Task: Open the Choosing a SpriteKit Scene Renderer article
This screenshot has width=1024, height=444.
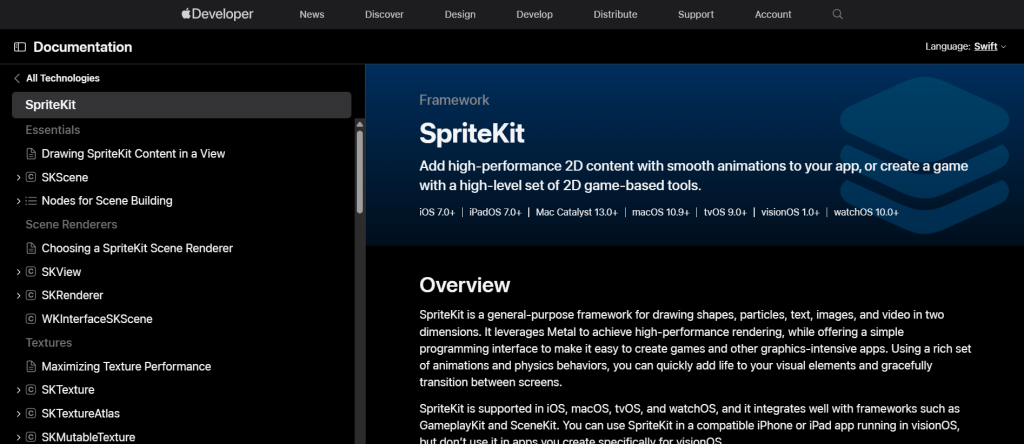Action: click(x=137, y=248)
